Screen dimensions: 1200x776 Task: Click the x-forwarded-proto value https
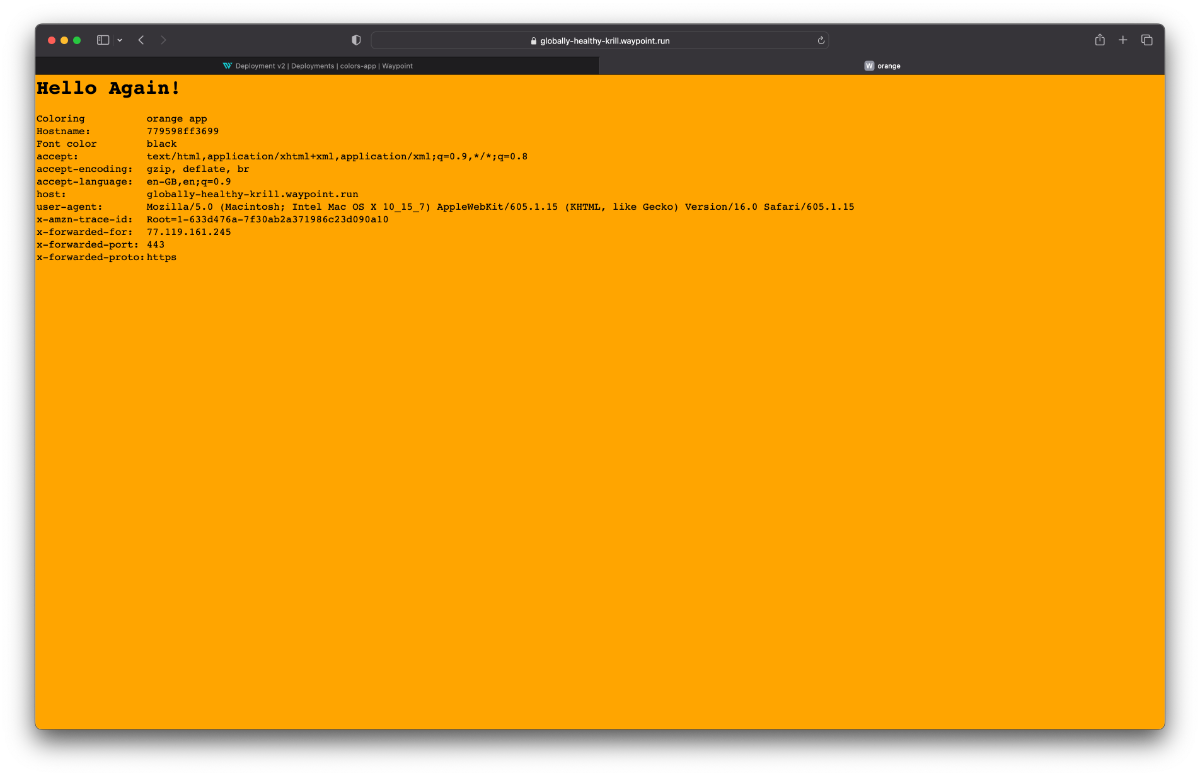click(162, 257)
